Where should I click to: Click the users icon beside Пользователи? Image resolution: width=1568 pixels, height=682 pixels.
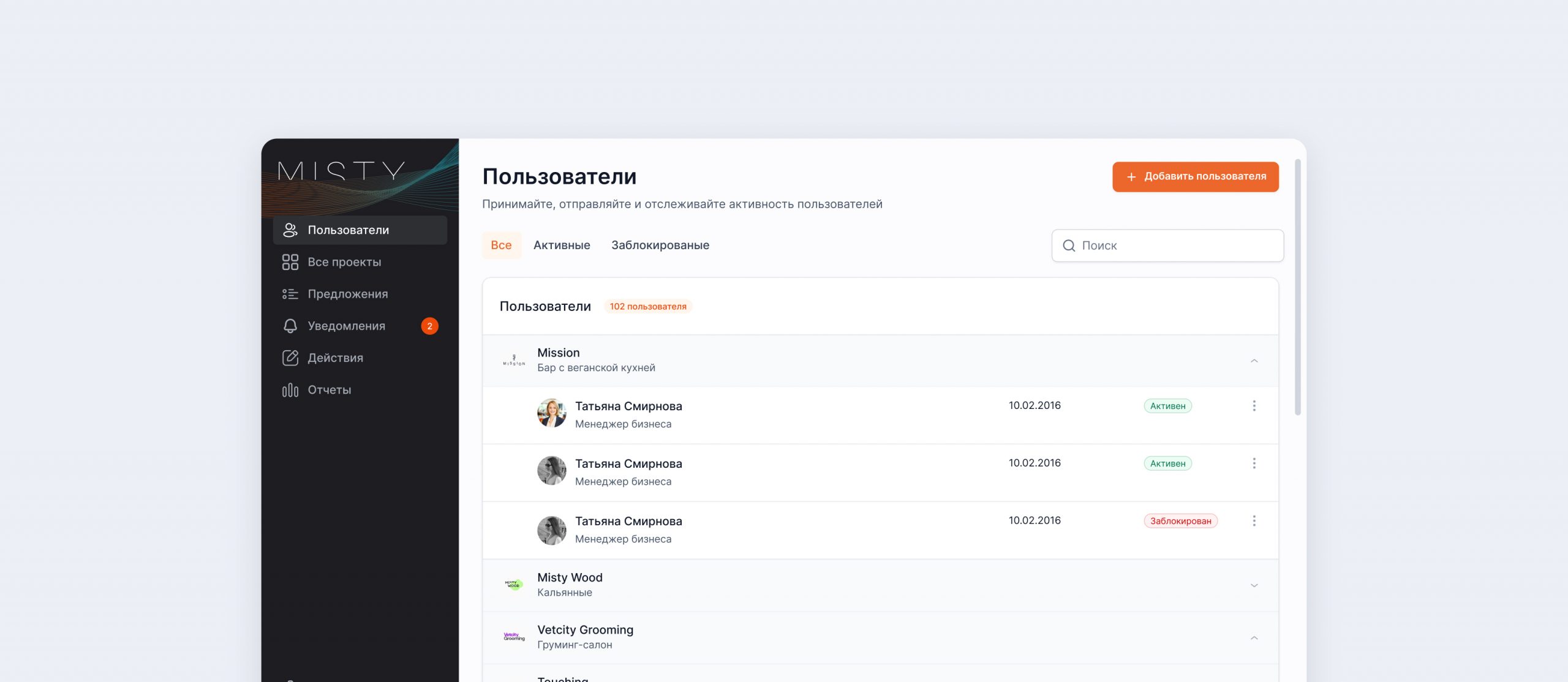click(x=290, y=230)
